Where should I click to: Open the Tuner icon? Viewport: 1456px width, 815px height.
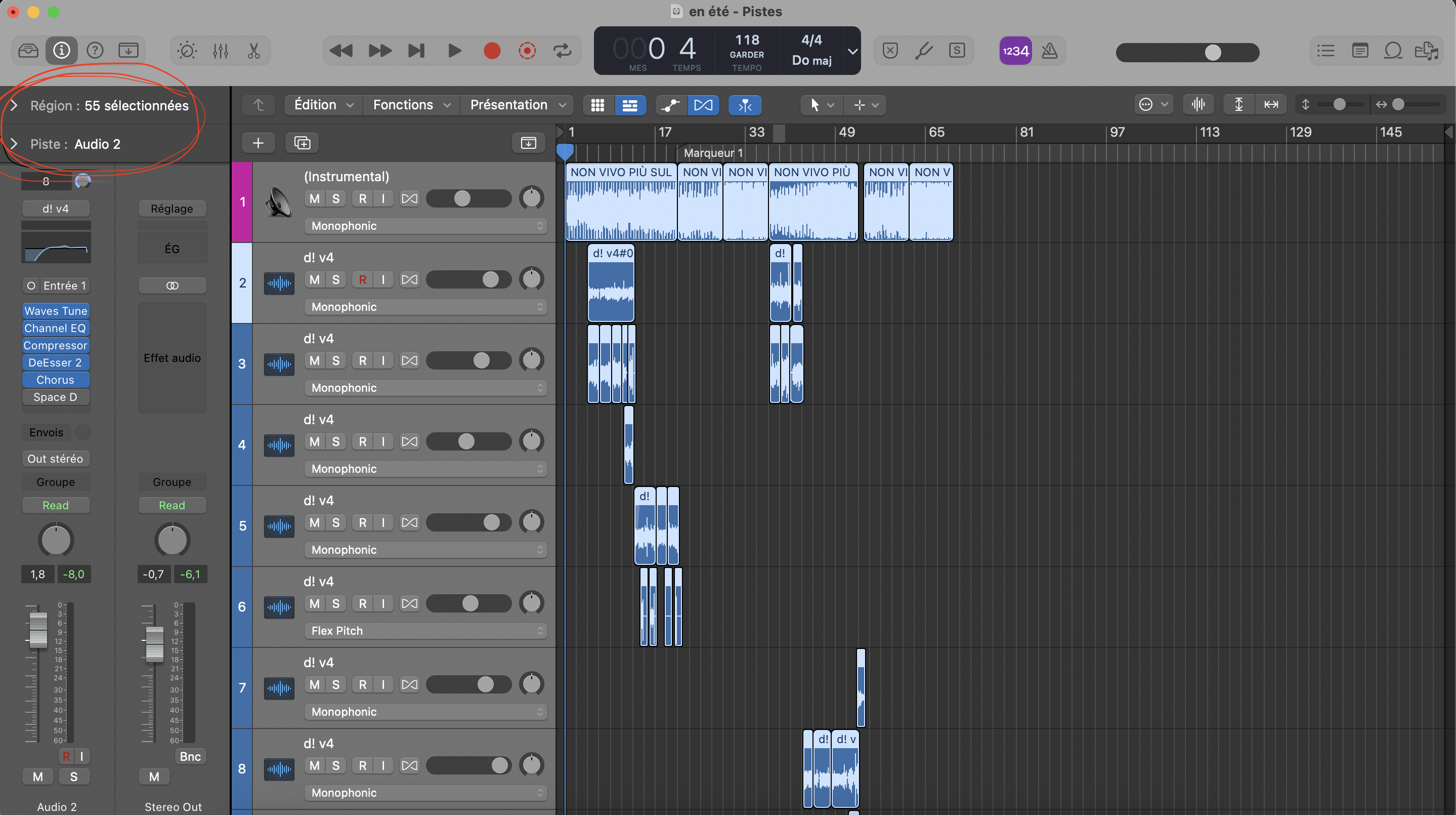(x=924, y=51)
